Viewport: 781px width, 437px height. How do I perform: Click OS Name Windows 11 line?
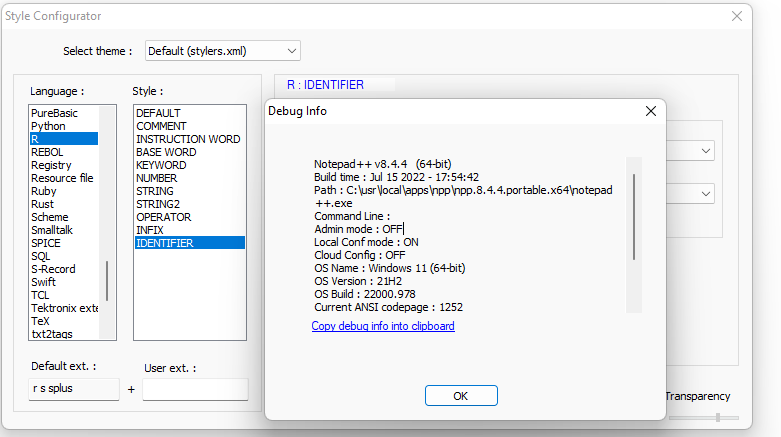click(x=390, y=268)
